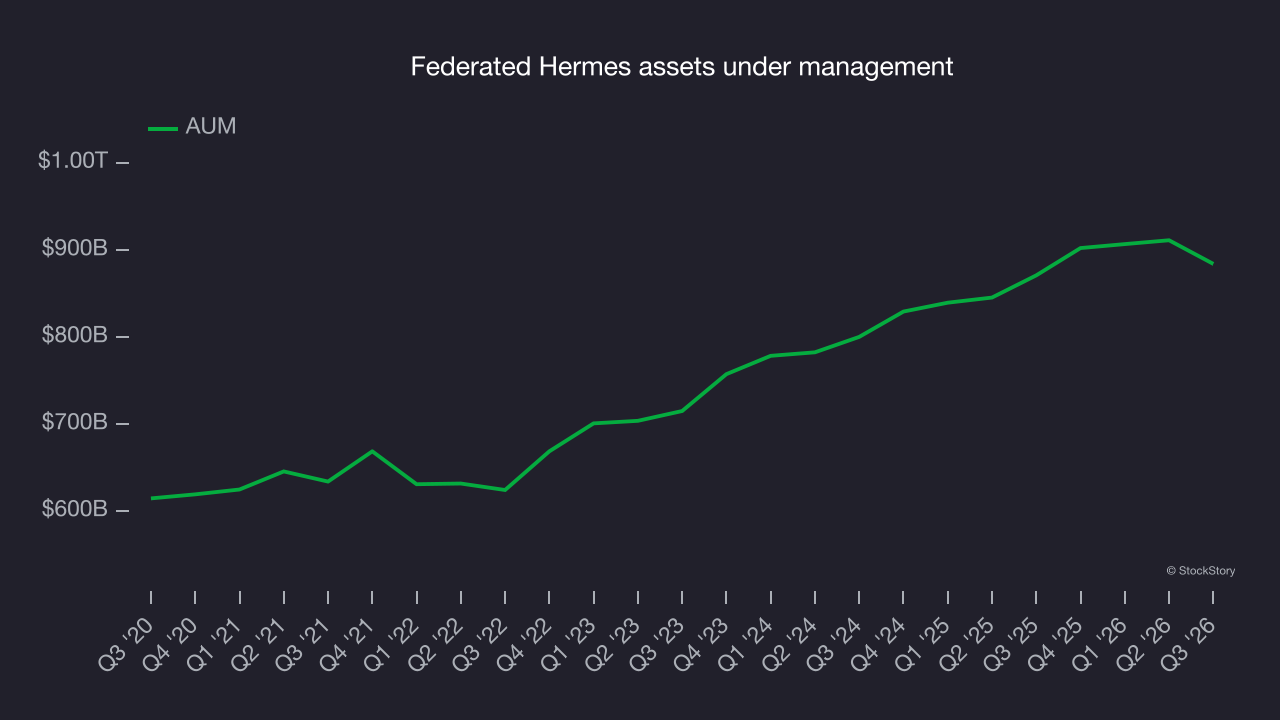Click the AUM line point at Q4 '21 peak
This screenshot has width=1280, height=720.
[x=372, y=451]
